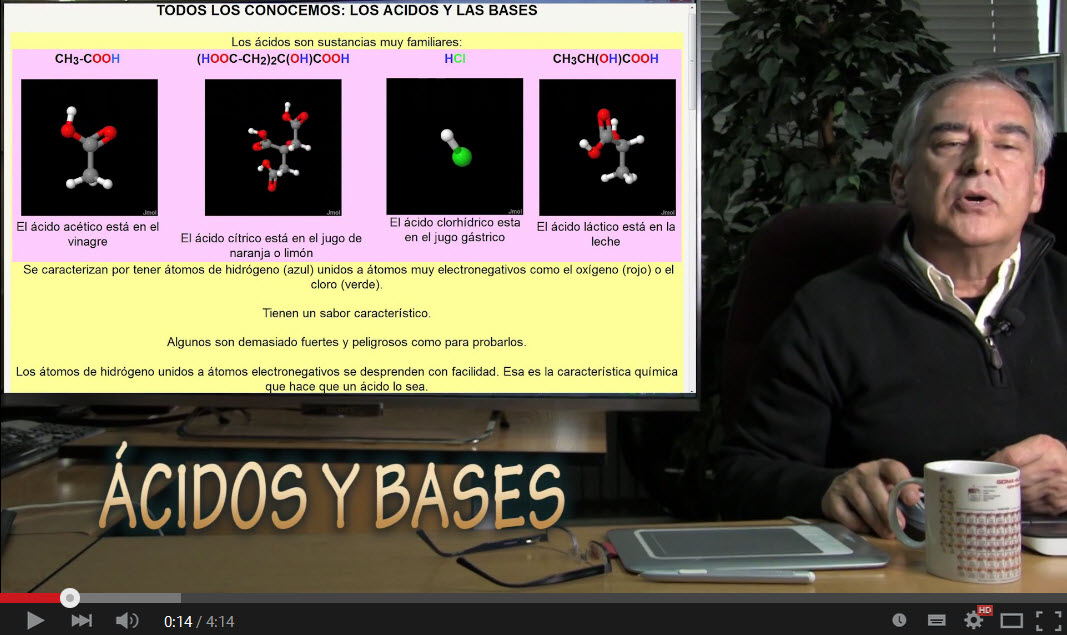Click the hydrochloric acid HCl model

coord(455,146)
